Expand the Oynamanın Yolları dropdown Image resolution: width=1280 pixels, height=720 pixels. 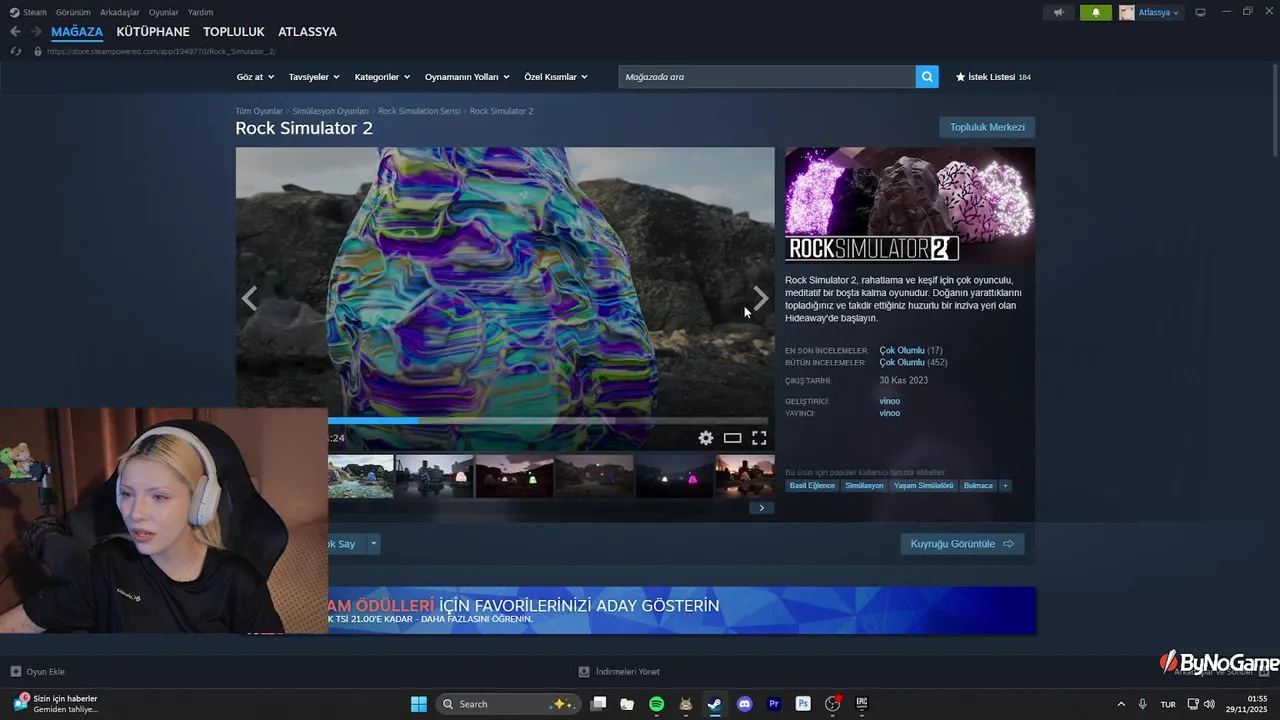(x=467, y=77)
